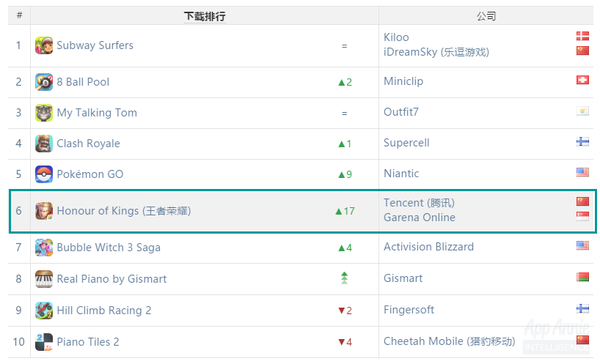Click the 8 Ball Pool app icon
The height and width of the screenshot is (364, 600).
44,82
